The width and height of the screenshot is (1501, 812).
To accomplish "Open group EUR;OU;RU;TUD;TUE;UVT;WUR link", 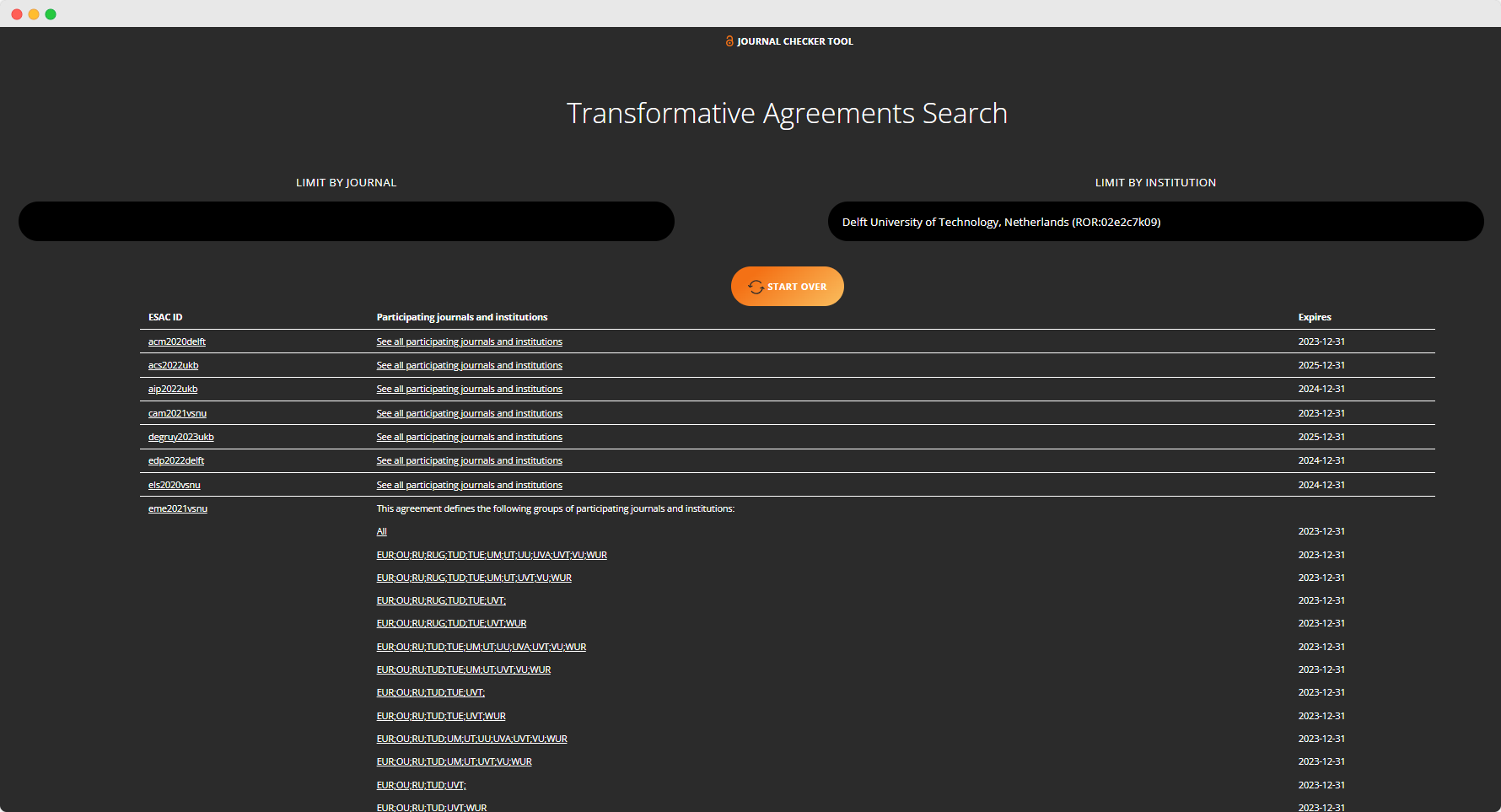I will [441, 716].
